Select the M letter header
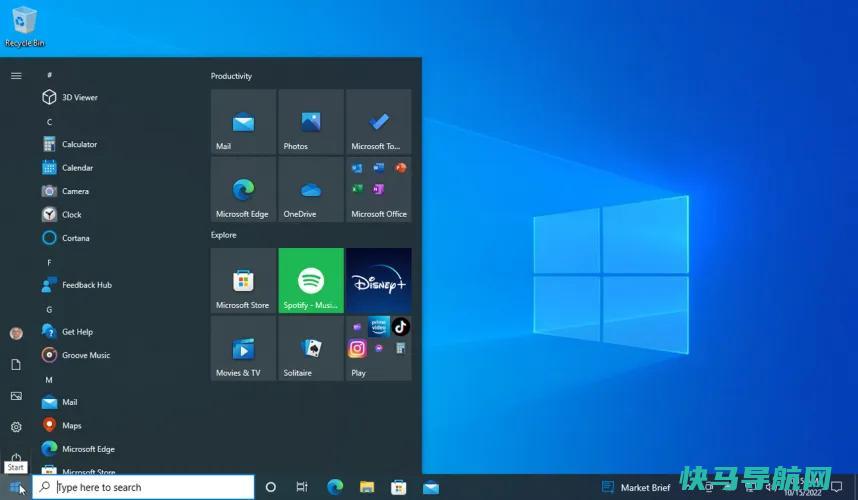This screenshot has width=858, height=500. pos(49,380)
